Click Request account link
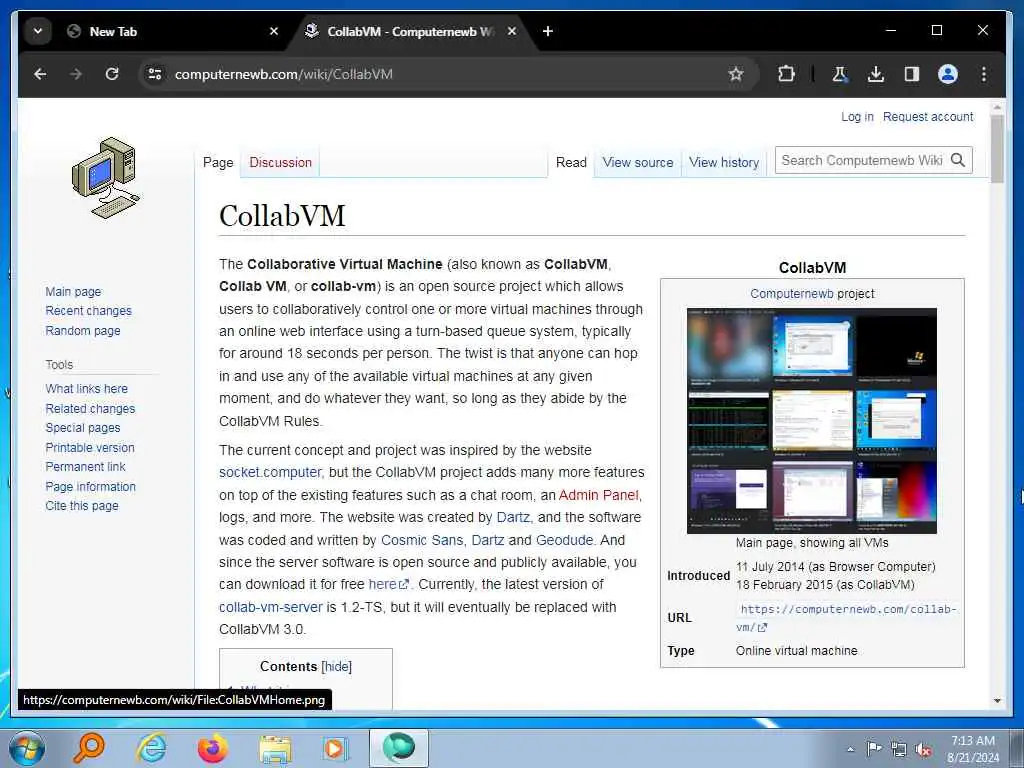 click(927, 116)
